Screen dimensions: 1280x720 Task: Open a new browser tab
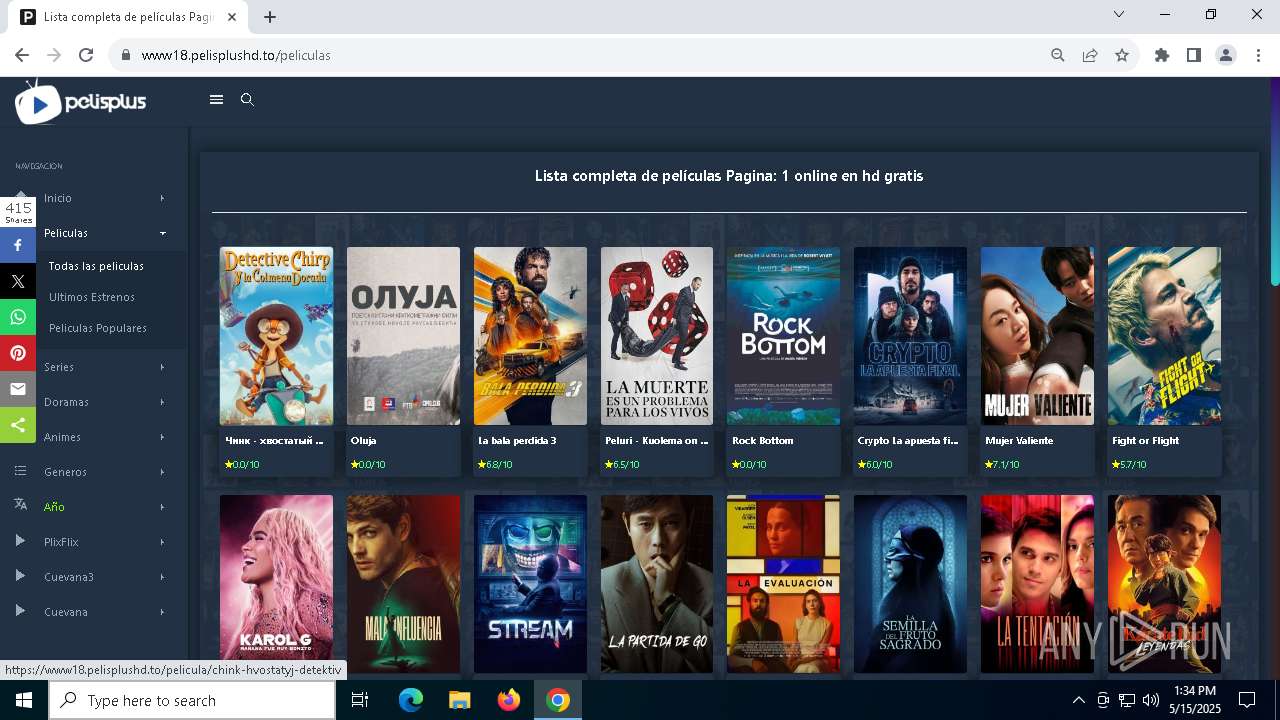coord(270,16)
